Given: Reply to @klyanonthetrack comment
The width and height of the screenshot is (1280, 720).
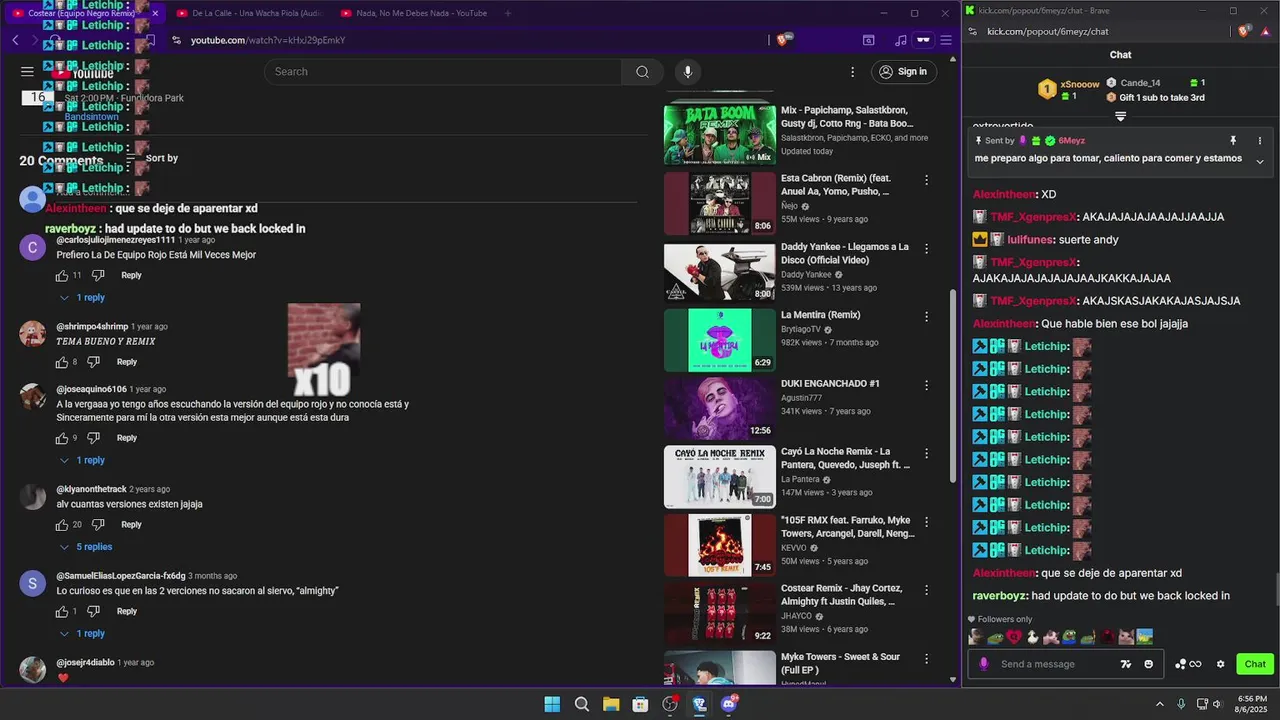Looking at the screenshot, I should (x=131, y=525).
